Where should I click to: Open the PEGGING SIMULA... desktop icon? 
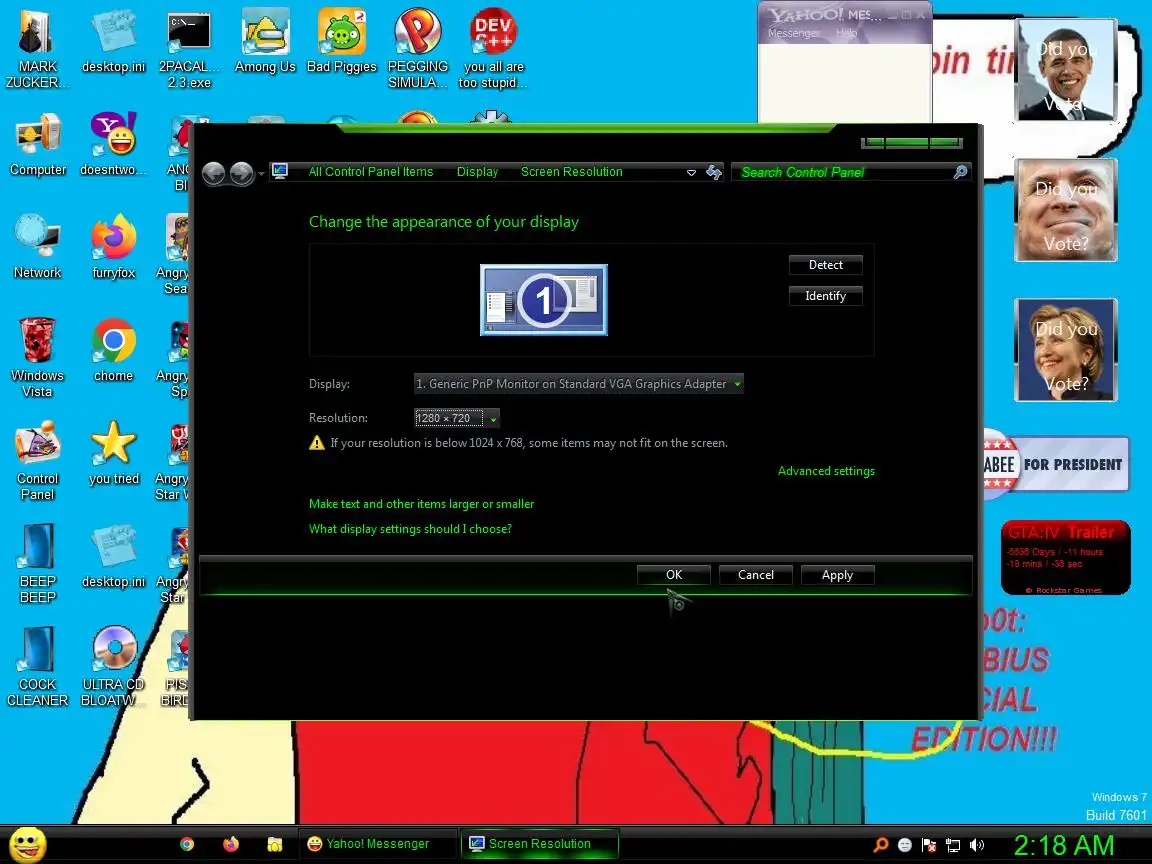pos(417,48)
